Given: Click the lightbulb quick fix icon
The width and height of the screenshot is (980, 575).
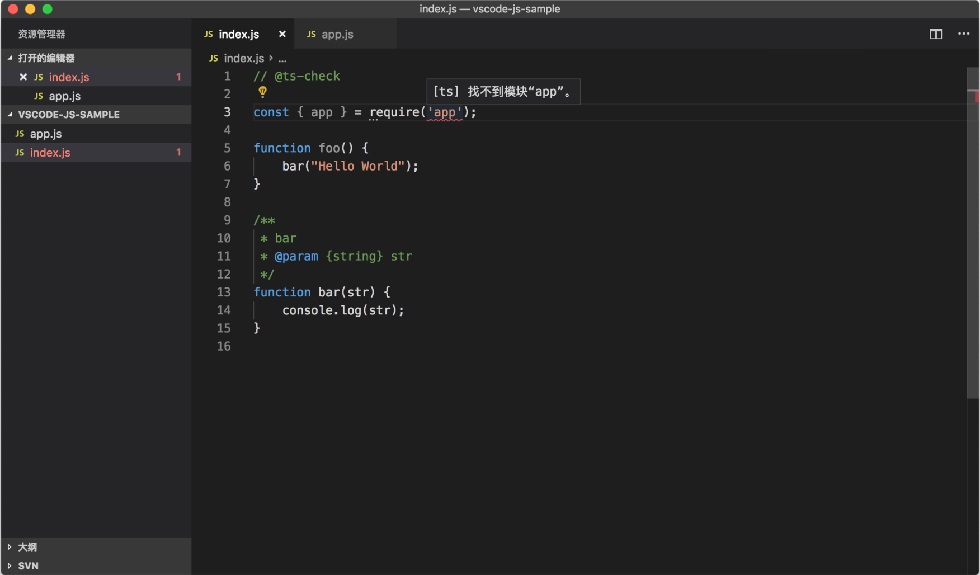Looking at the screenshot, I should coord(262,92).
